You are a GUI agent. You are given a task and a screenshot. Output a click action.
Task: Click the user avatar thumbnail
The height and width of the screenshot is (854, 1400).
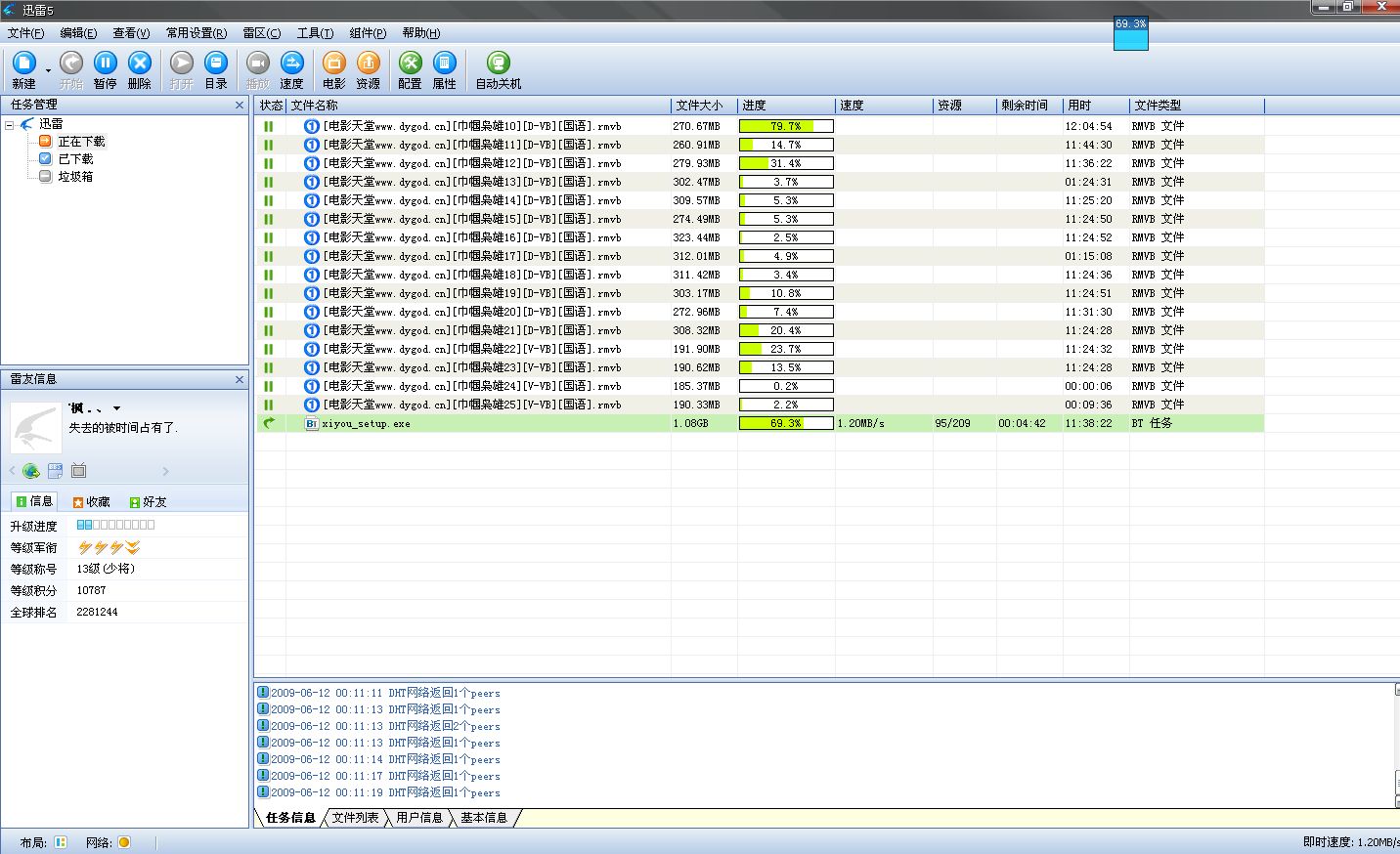(x=36, y=427)
